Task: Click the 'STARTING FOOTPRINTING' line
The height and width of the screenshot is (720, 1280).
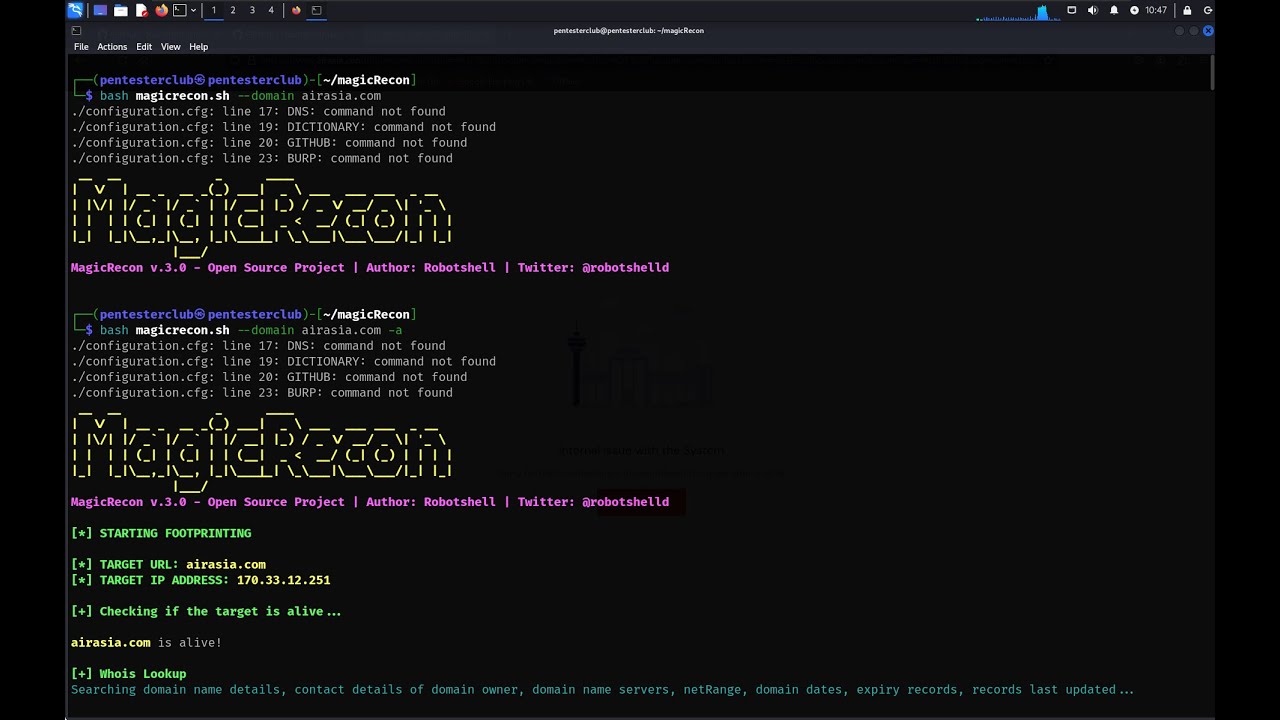Action: pyautogui.click(x=161, y=533)
